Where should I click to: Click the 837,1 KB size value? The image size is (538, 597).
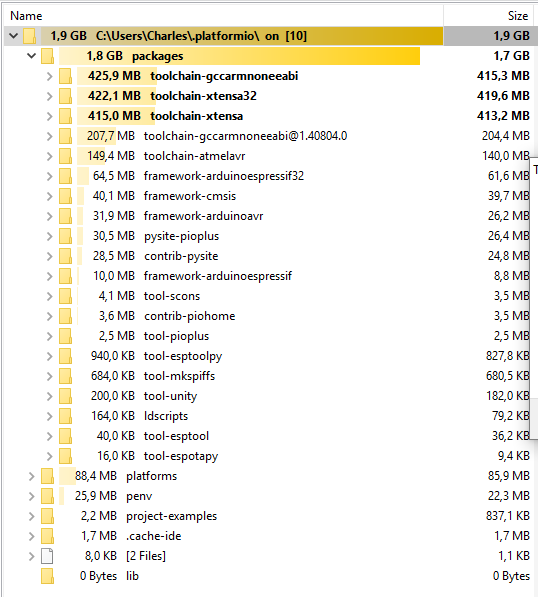508,516
